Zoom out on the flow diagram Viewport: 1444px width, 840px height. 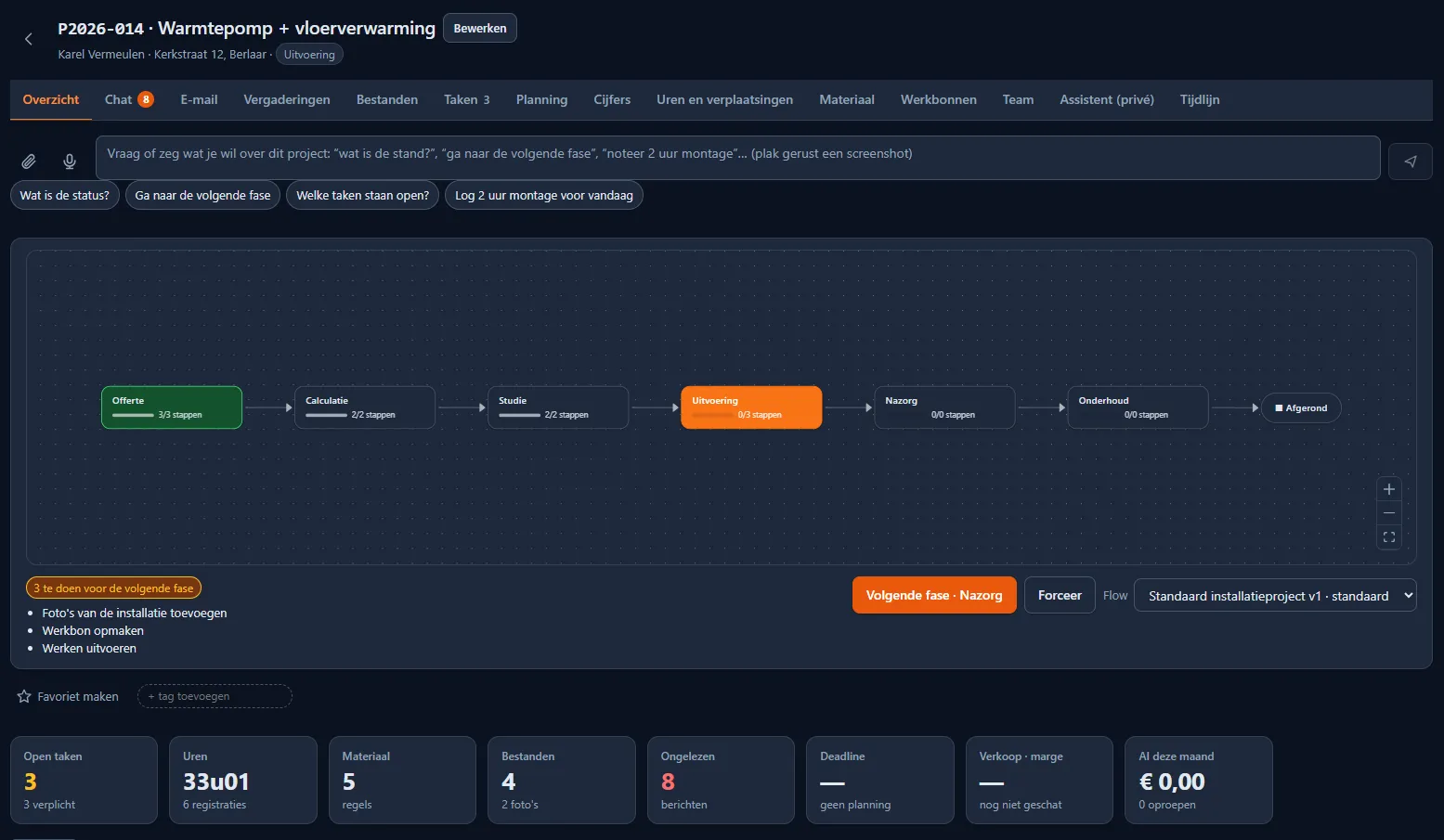click(1389, 513)
